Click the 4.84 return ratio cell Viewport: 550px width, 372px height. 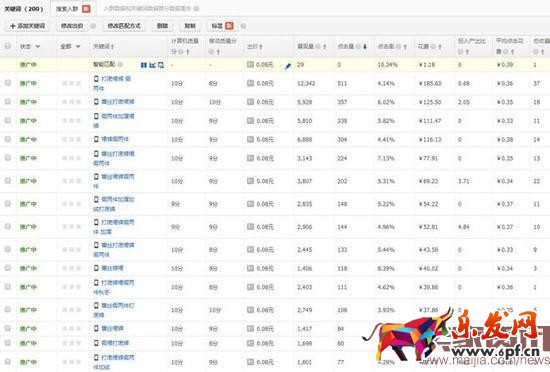click(464, 227)
